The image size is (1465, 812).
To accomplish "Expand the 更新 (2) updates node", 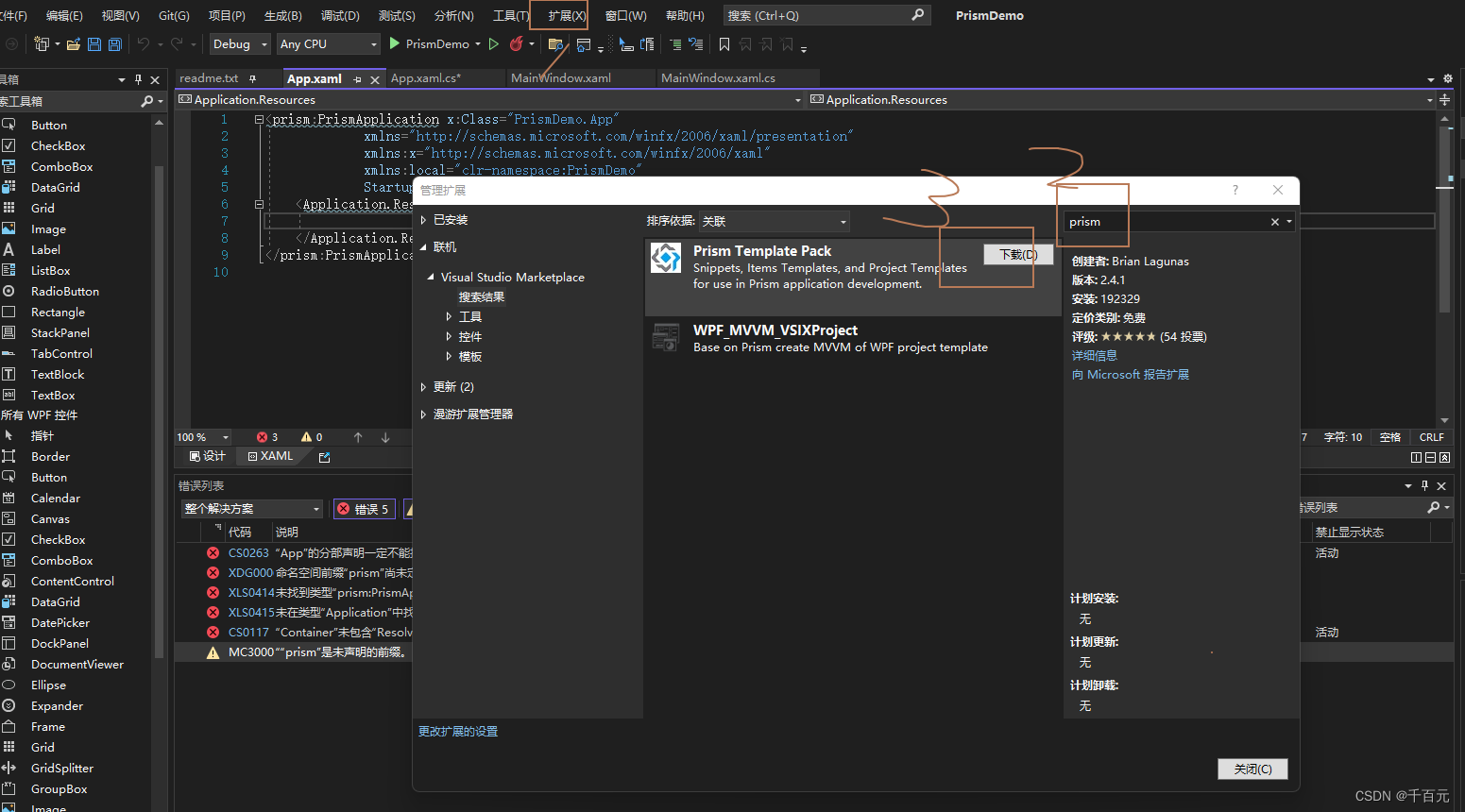I will click(x=423, y=387).
